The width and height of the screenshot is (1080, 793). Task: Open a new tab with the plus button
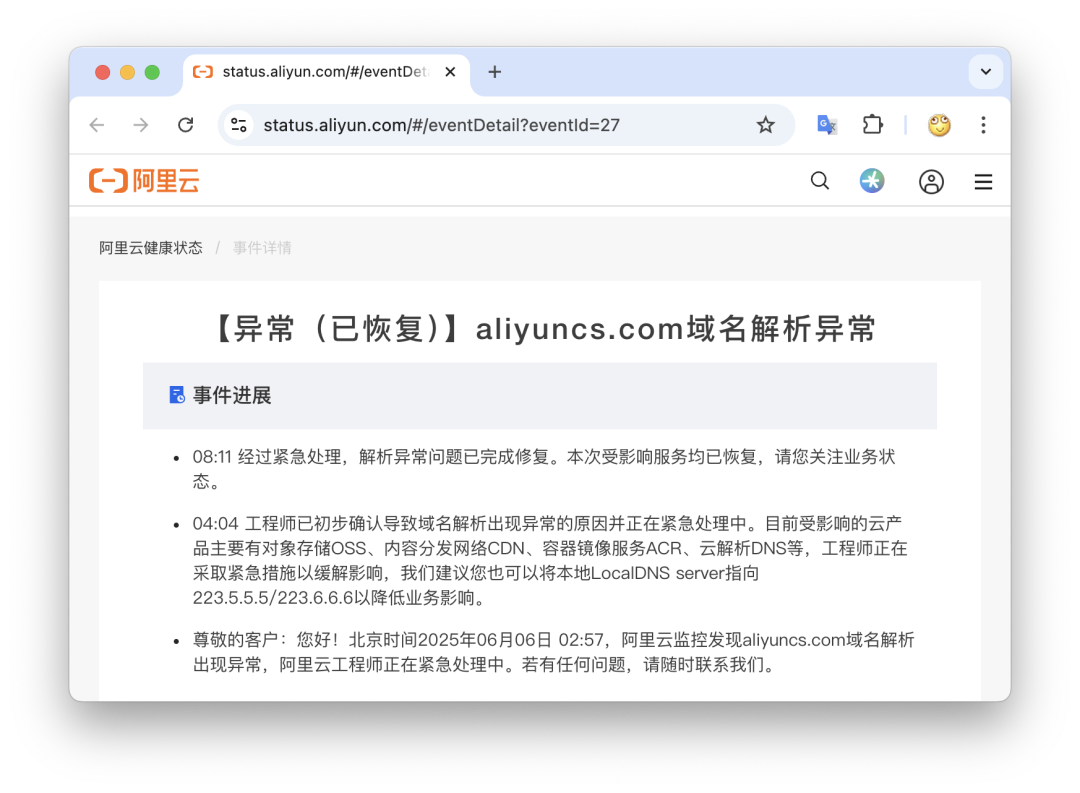point(494,72)
